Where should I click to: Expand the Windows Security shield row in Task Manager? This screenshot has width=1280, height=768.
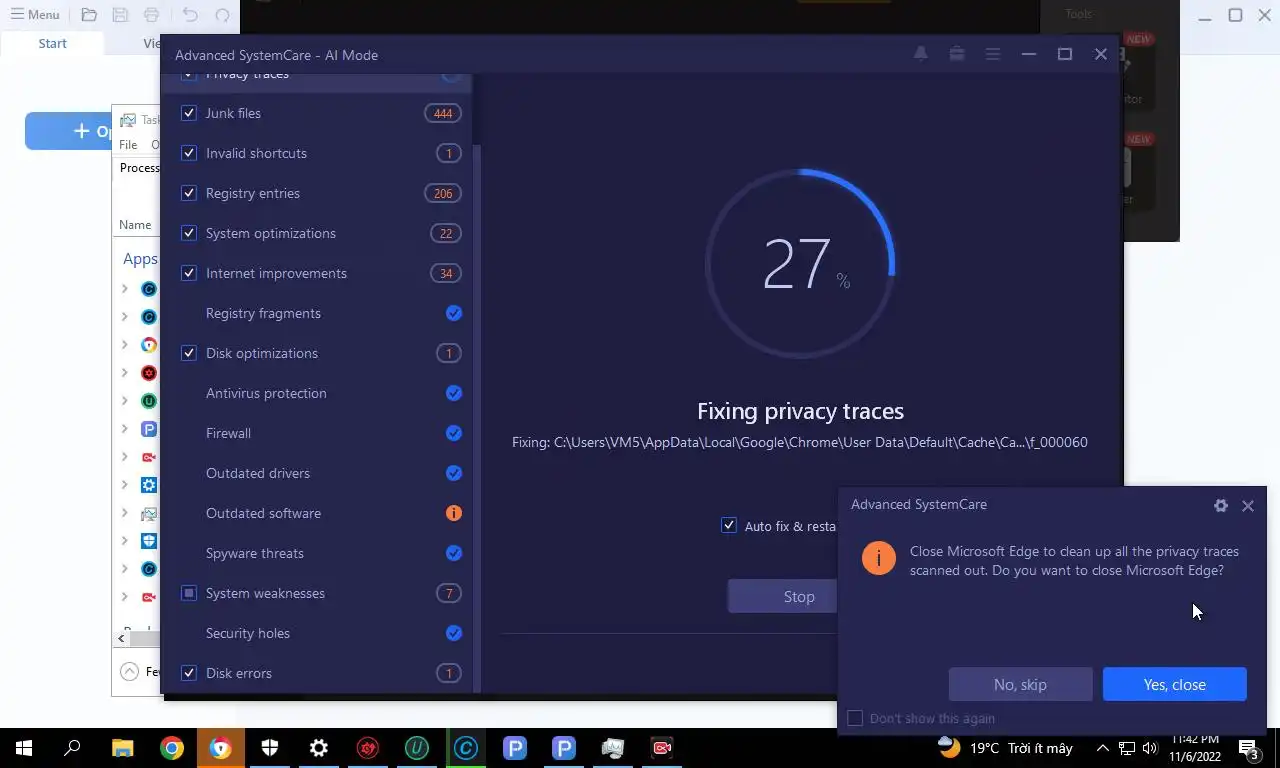click(125, 541)
